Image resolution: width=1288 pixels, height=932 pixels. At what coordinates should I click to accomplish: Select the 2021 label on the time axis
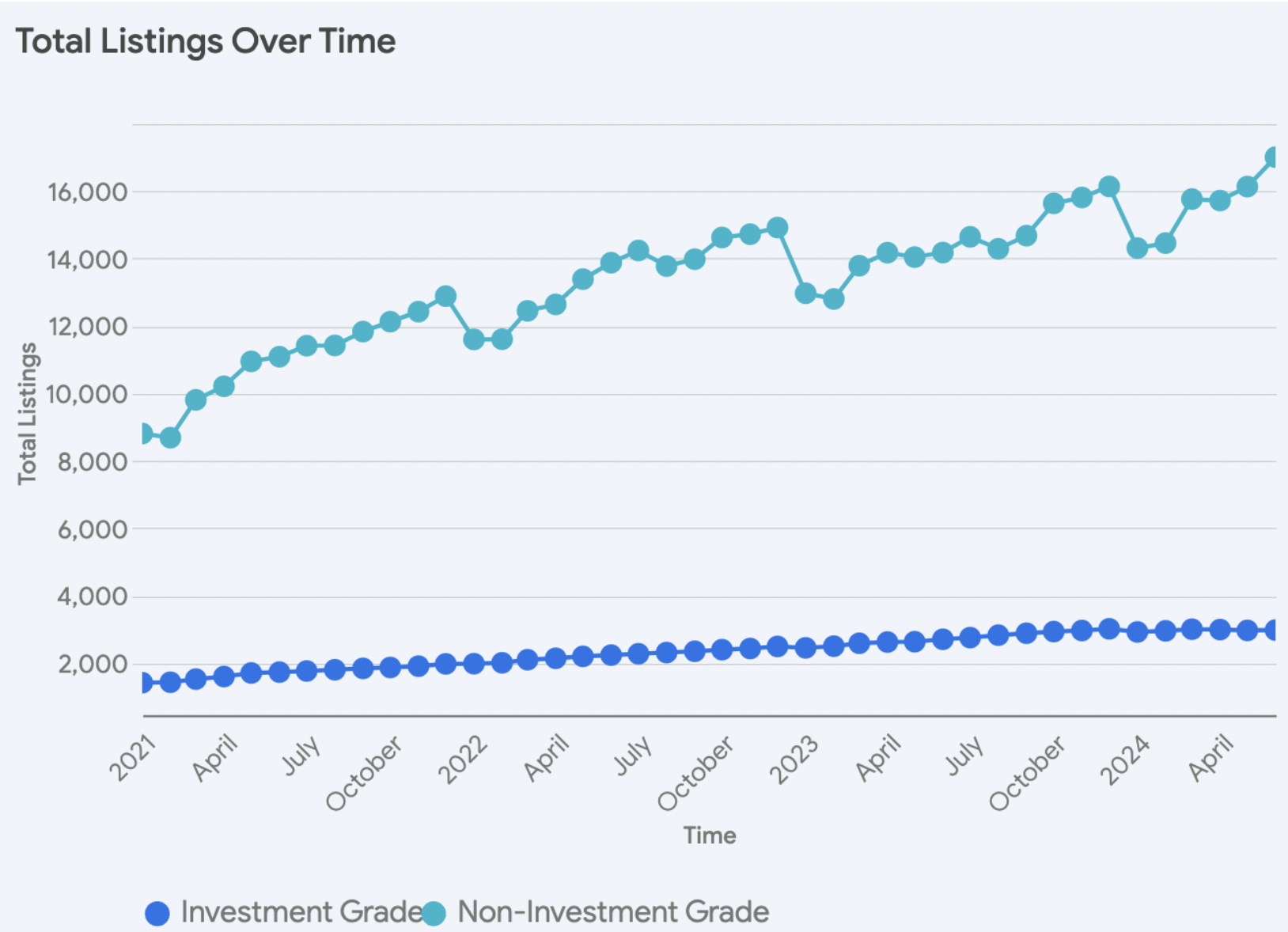pos(134,758)
